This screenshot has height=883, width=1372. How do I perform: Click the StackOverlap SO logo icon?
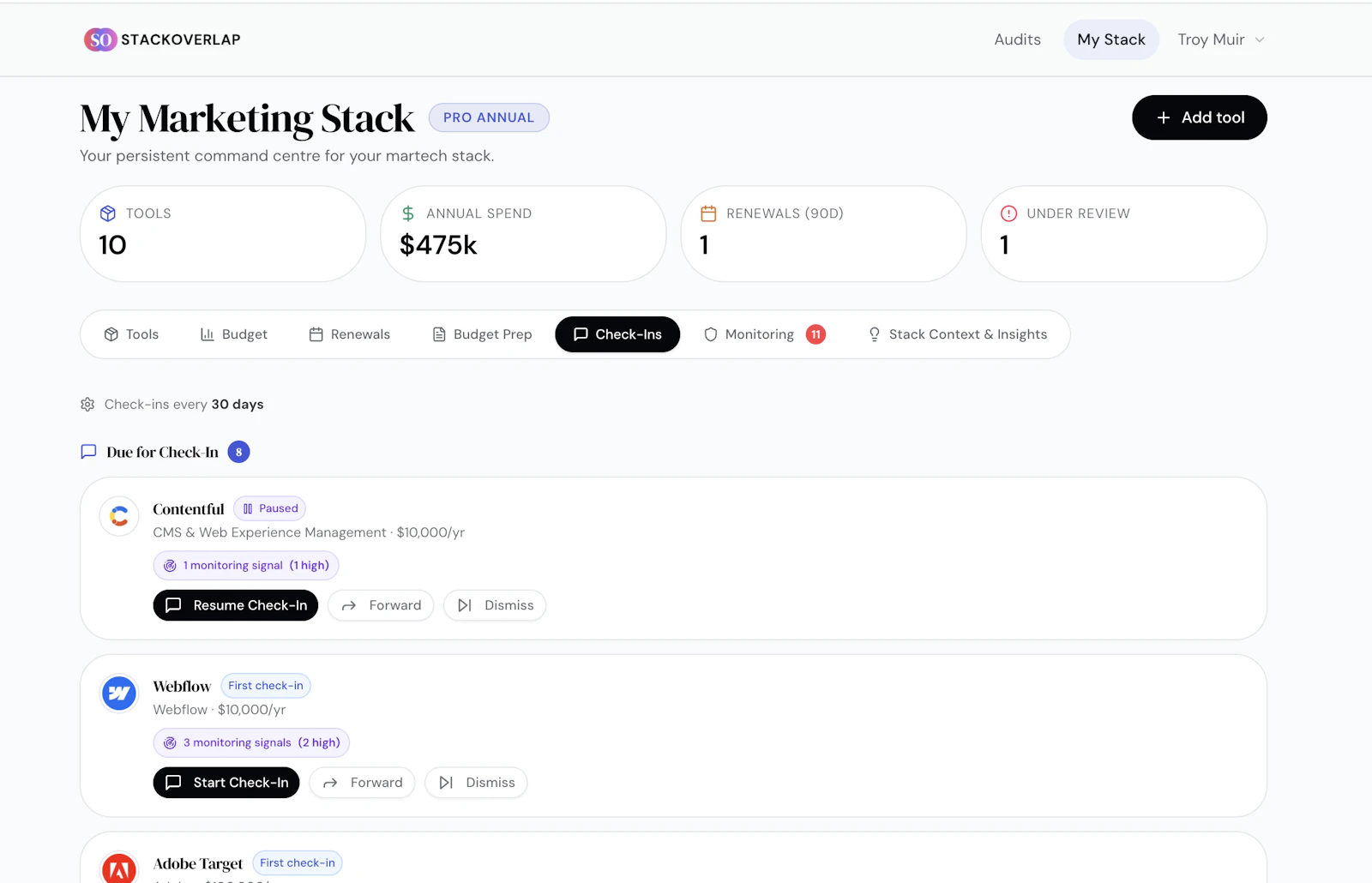pyautogui.click(x=100, y=39)
